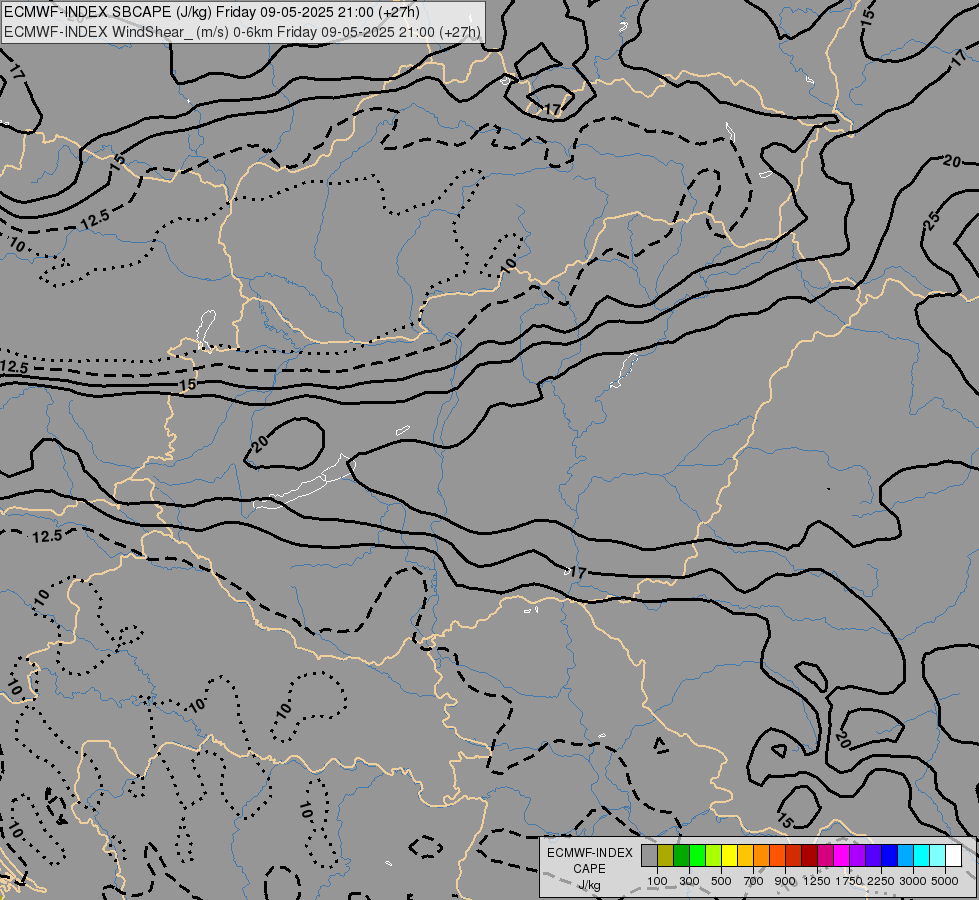Click the legend value 300

(689, 881)
